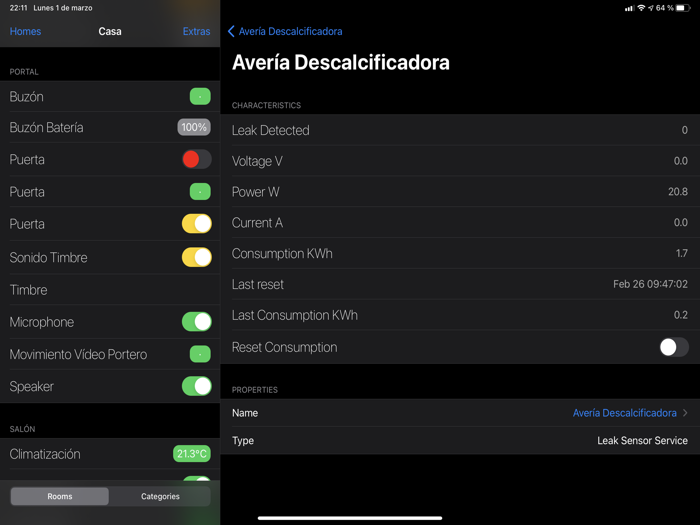Tap the PORTAL section header
The width and height of the screenshot is (700, 525).
pos(24,72)
